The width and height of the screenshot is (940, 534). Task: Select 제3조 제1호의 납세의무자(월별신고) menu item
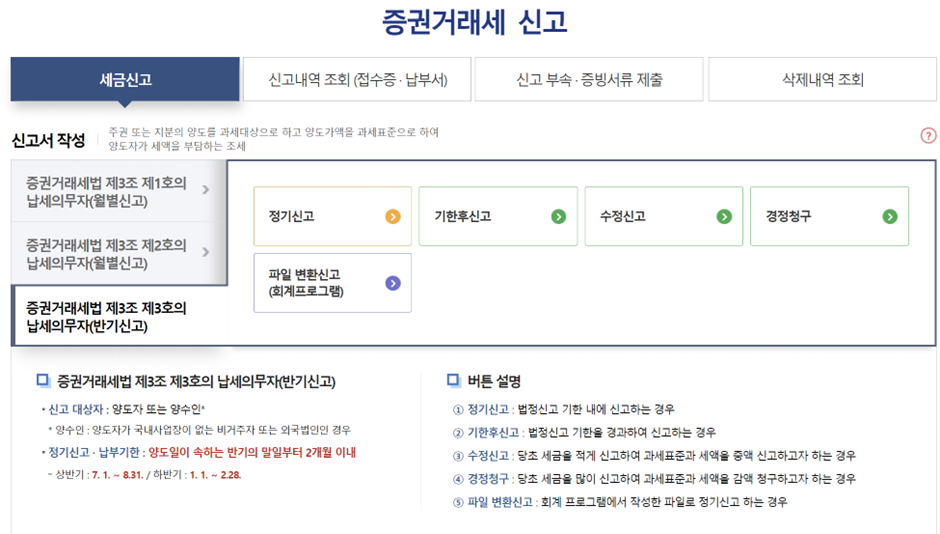tap(119, 191)
